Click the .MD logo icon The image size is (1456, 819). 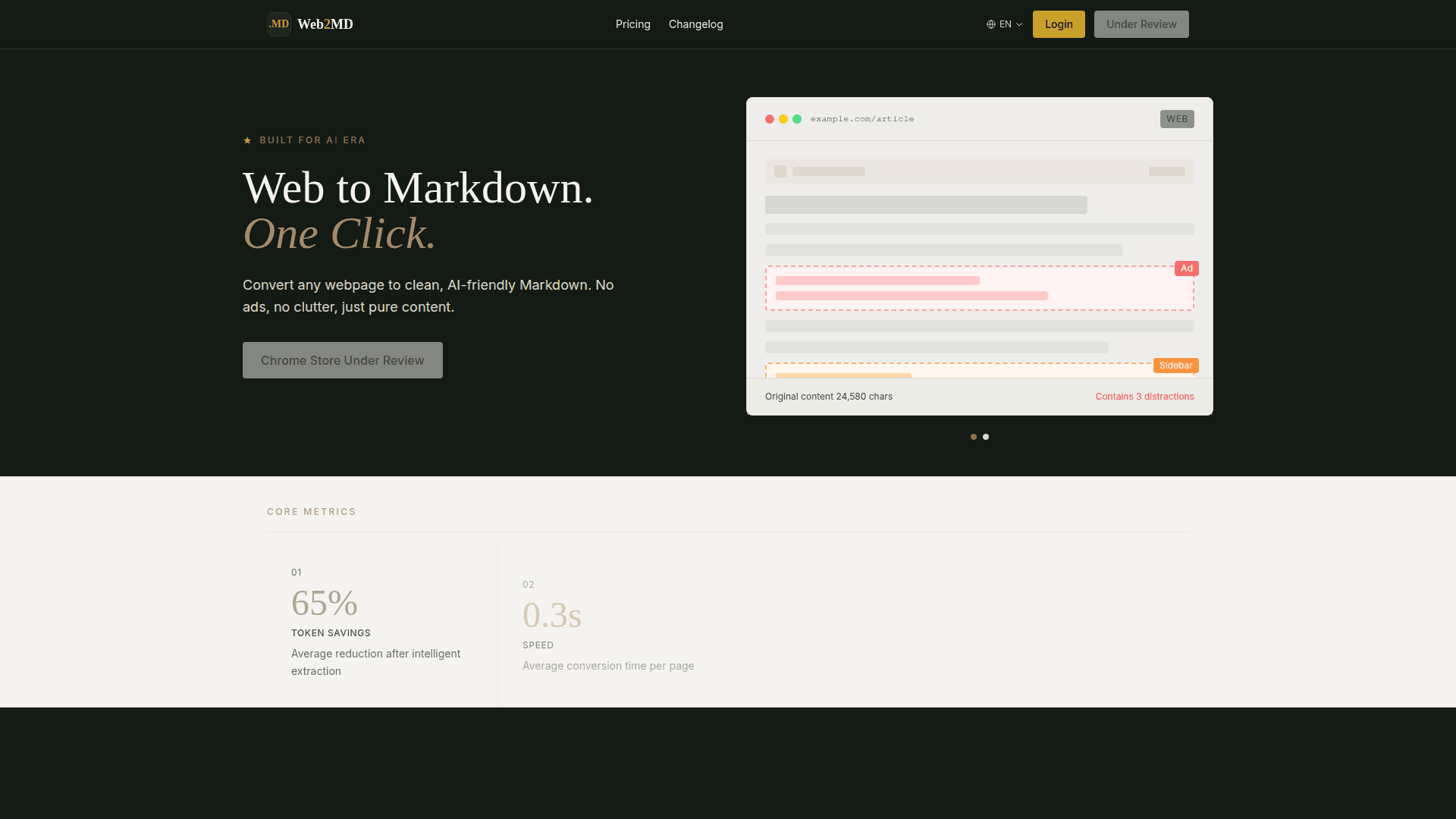click(279, 24)
